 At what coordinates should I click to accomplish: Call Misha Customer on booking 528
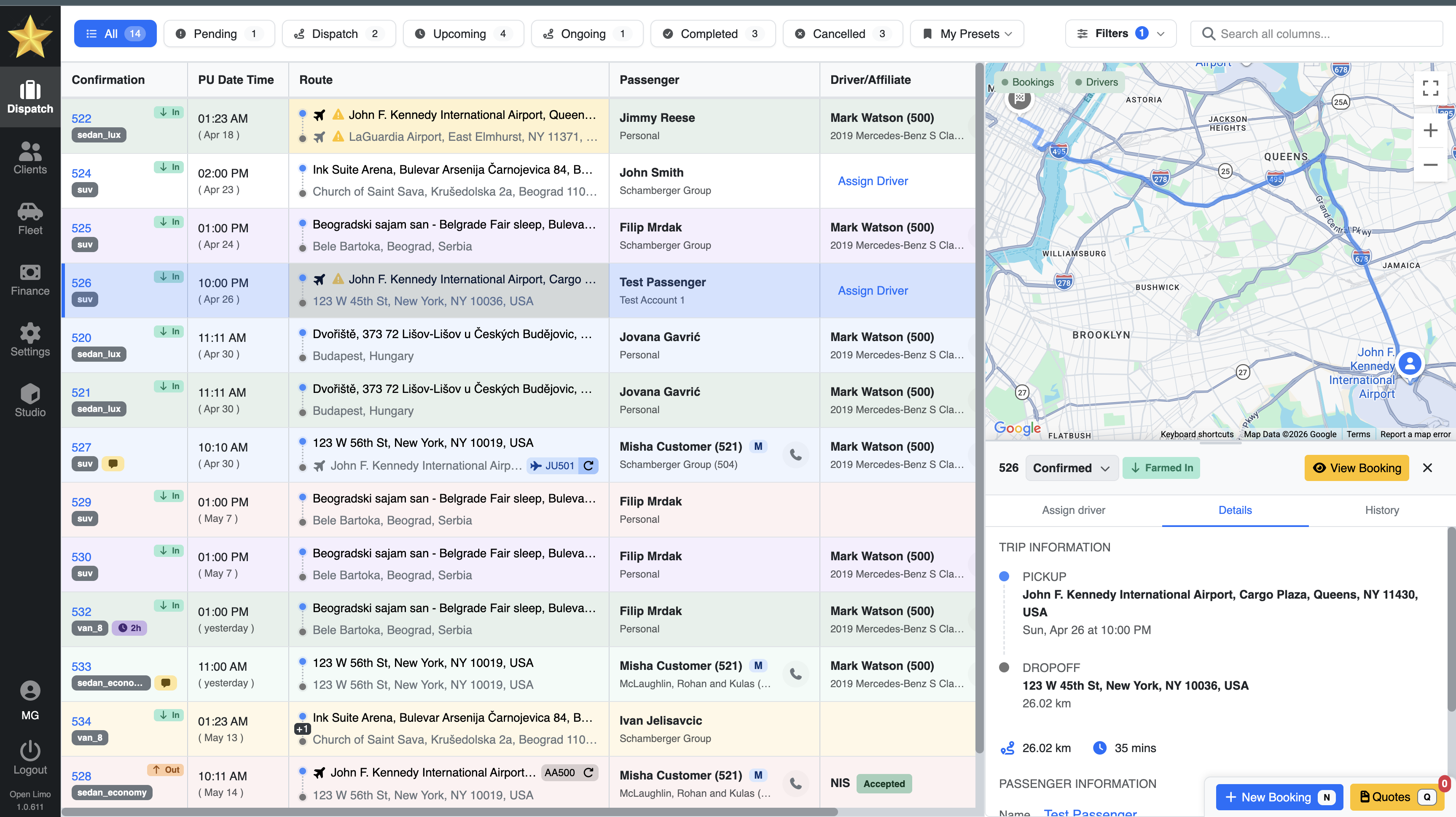pos(795,784)
